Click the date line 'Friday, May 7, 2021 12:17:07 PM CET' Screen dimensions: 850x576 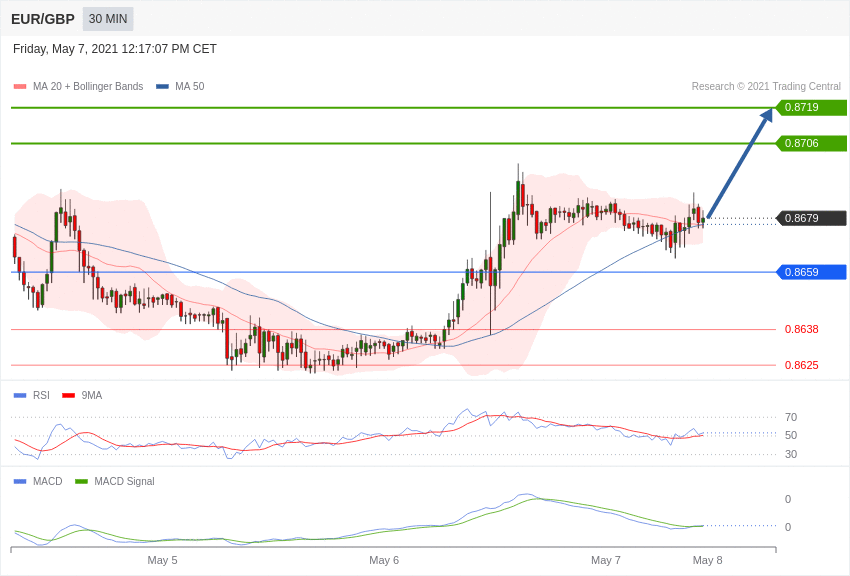tap(115, 49)
